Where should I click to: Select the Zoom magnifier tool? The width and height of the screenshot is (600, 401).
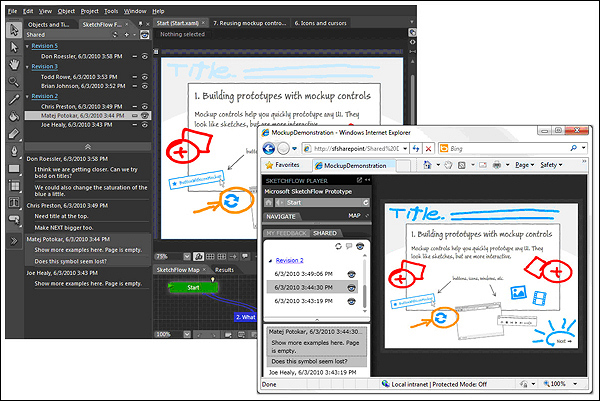[x=14, y=82]
